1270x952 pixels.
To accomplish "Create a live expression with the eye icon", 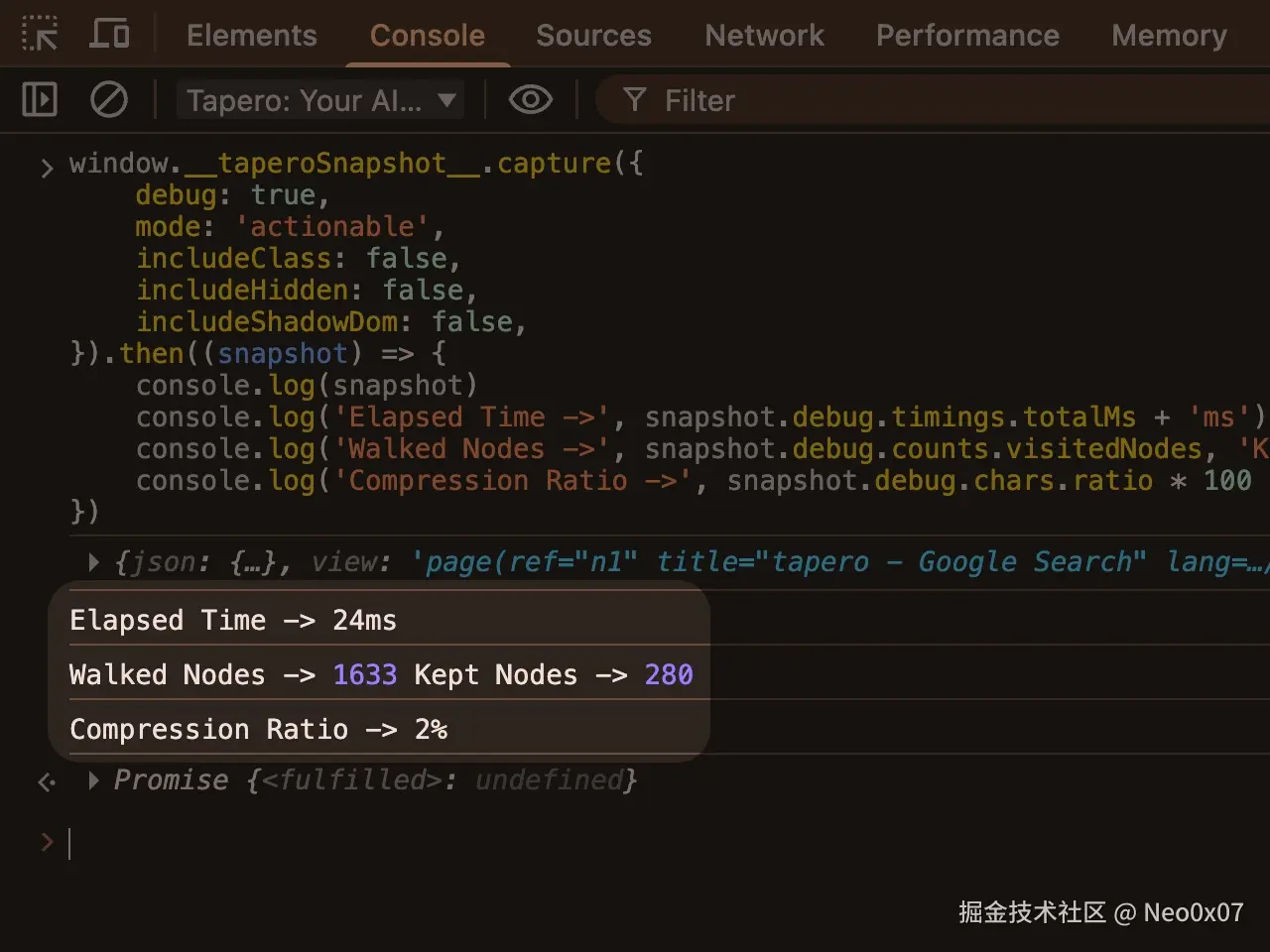I will (x=531, y=99).
